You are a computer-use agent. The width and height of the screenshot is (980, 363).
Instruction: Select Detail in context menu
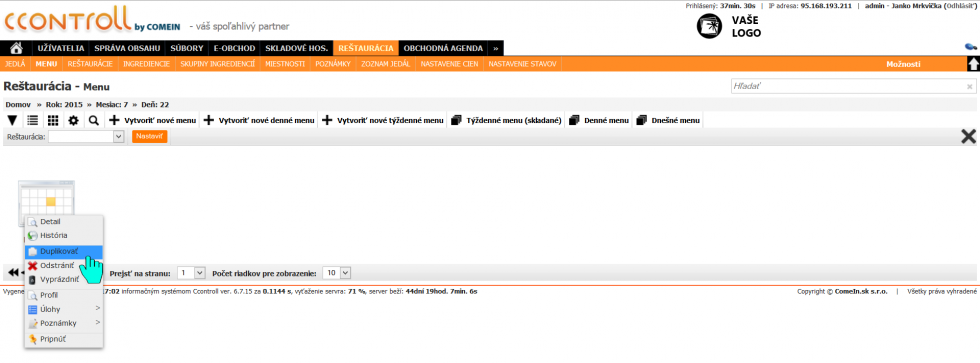[64, 221]
